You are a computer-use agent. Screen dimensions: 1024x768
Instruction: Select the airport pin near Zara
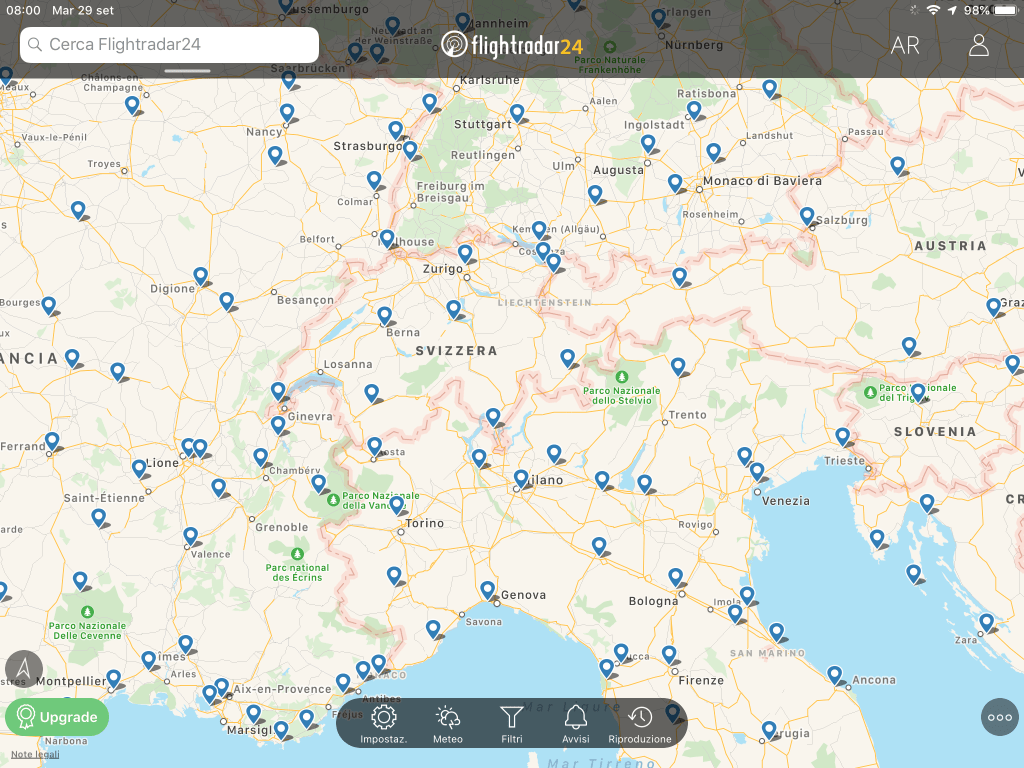[x=987, y=623]
